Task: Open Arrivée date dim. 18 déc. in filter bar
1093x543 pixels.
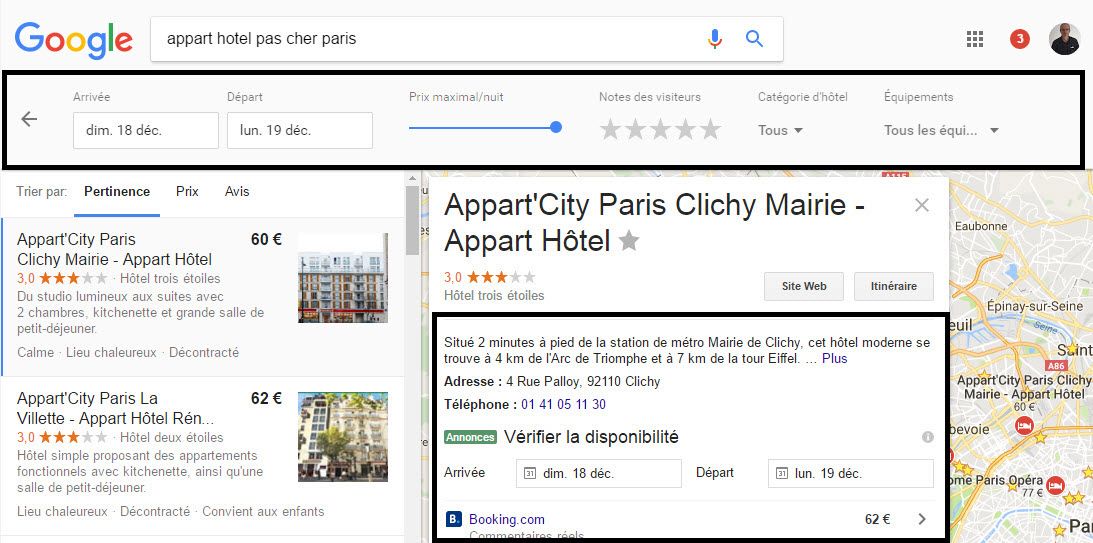Action: 146,130
